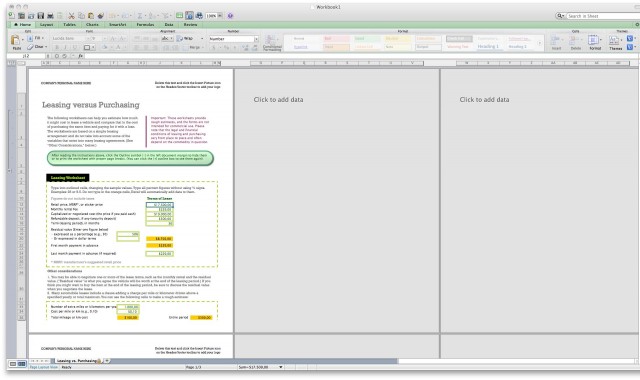Screen dimensions: 640x380
Task: Open the Data ribbon tab
Action: (x=169, y=24)
